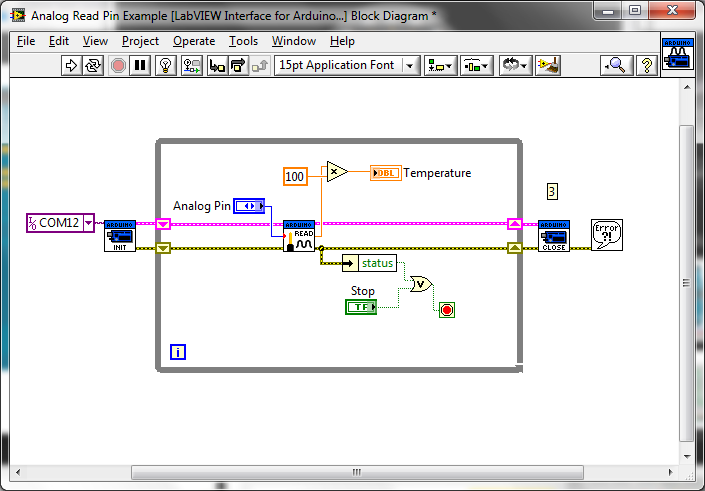
Task: Click the horizontal scrollbar left arrow
Action: point(18,472)
